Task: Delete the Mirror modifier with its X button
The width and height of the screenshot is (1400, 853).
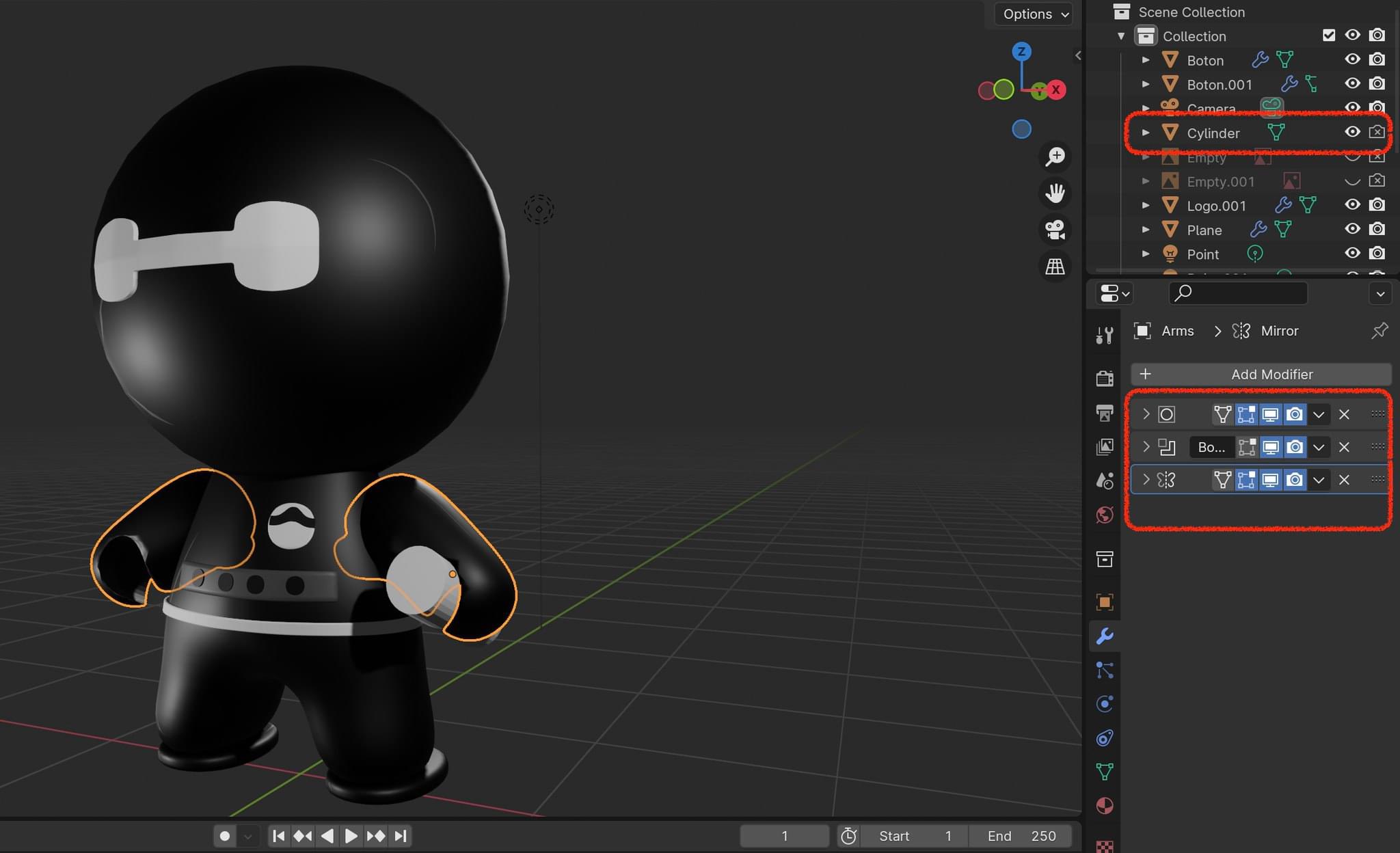Action: click(x=1344, y=480)
